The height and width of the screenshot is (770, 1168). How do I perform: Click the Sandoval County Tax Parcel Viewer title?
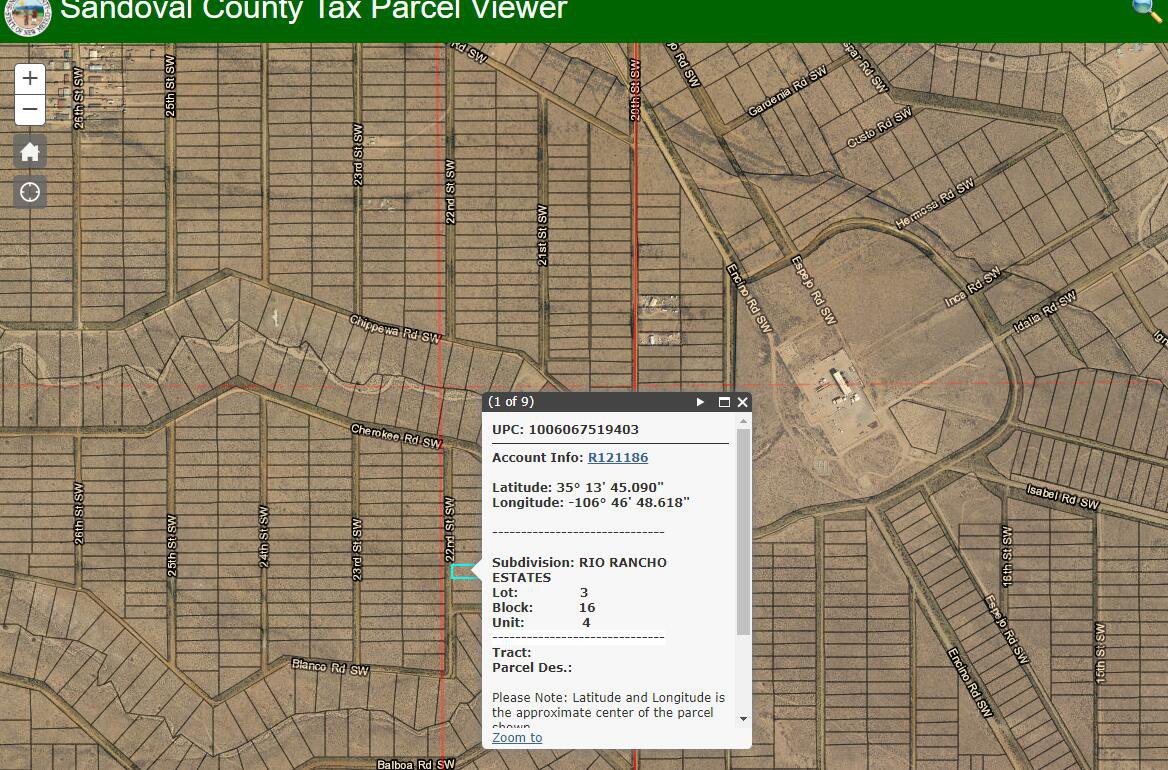(x=314, y=10)
